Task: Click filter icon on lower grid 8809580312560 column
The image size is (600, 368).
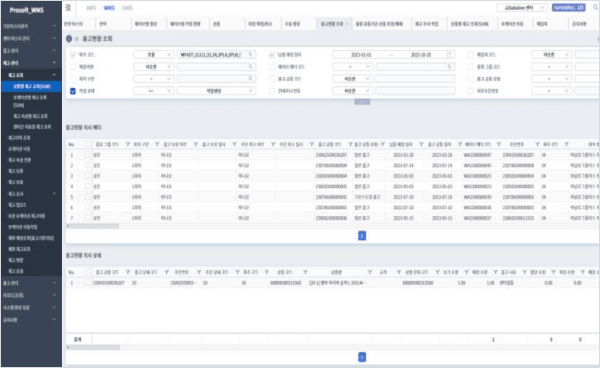Action: click(x=305, y=272)
